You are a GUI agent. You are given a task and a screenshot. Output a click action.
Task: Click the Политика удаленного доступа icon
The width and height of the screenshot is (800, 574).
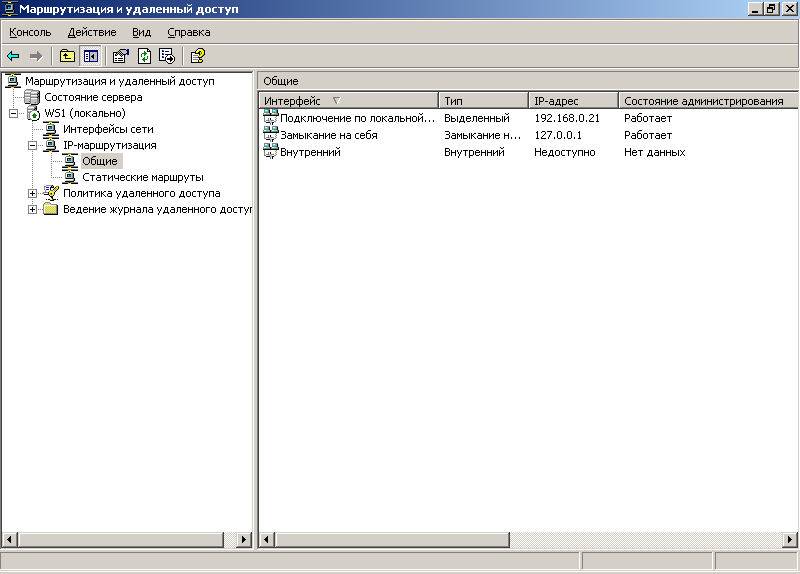point(51,193)
